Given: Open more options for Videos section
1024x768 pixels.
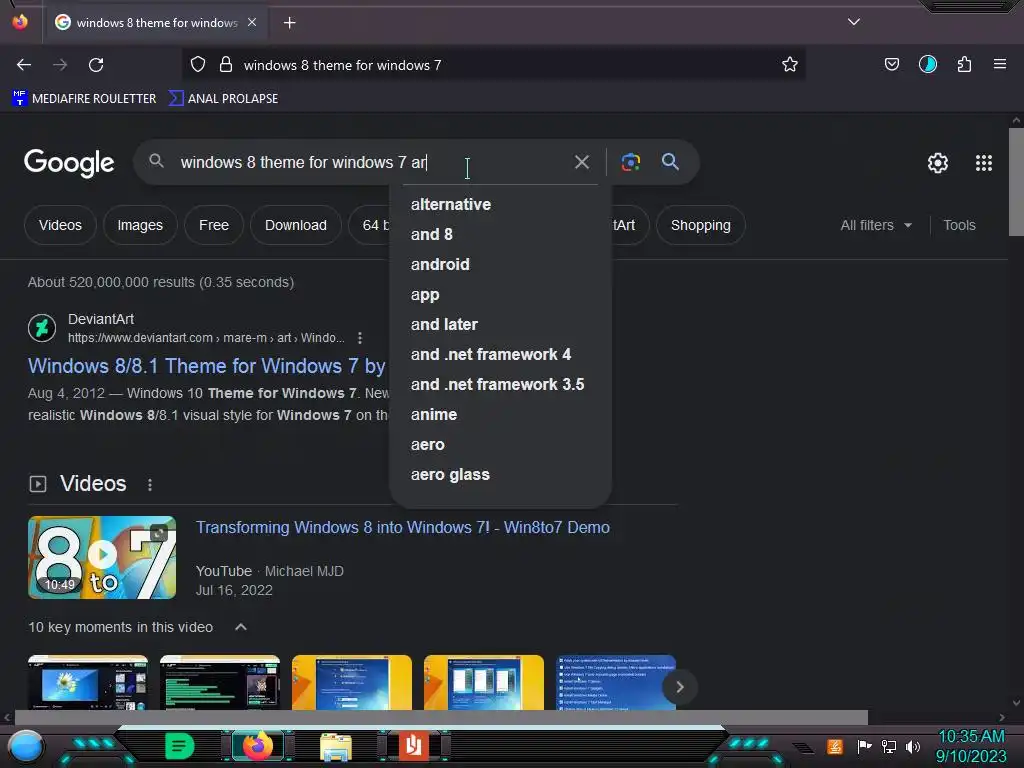Looking at the screenshot, I should pyautogui.click(x=150, y=485).
